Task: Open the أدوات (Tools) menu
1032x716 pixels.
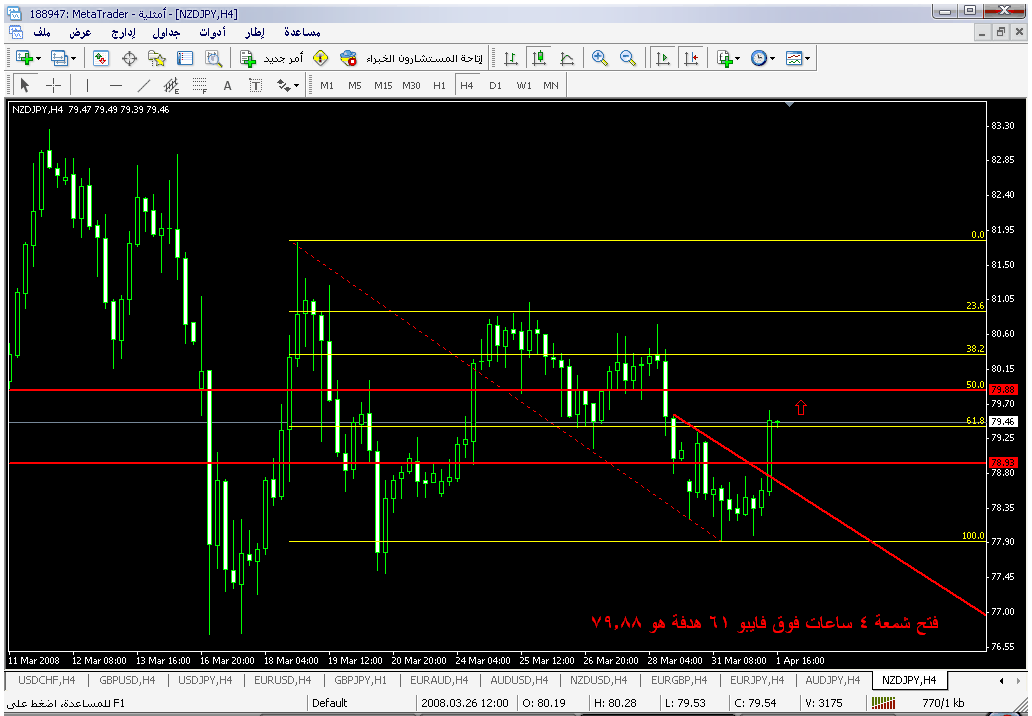Action: pos(211,33)
